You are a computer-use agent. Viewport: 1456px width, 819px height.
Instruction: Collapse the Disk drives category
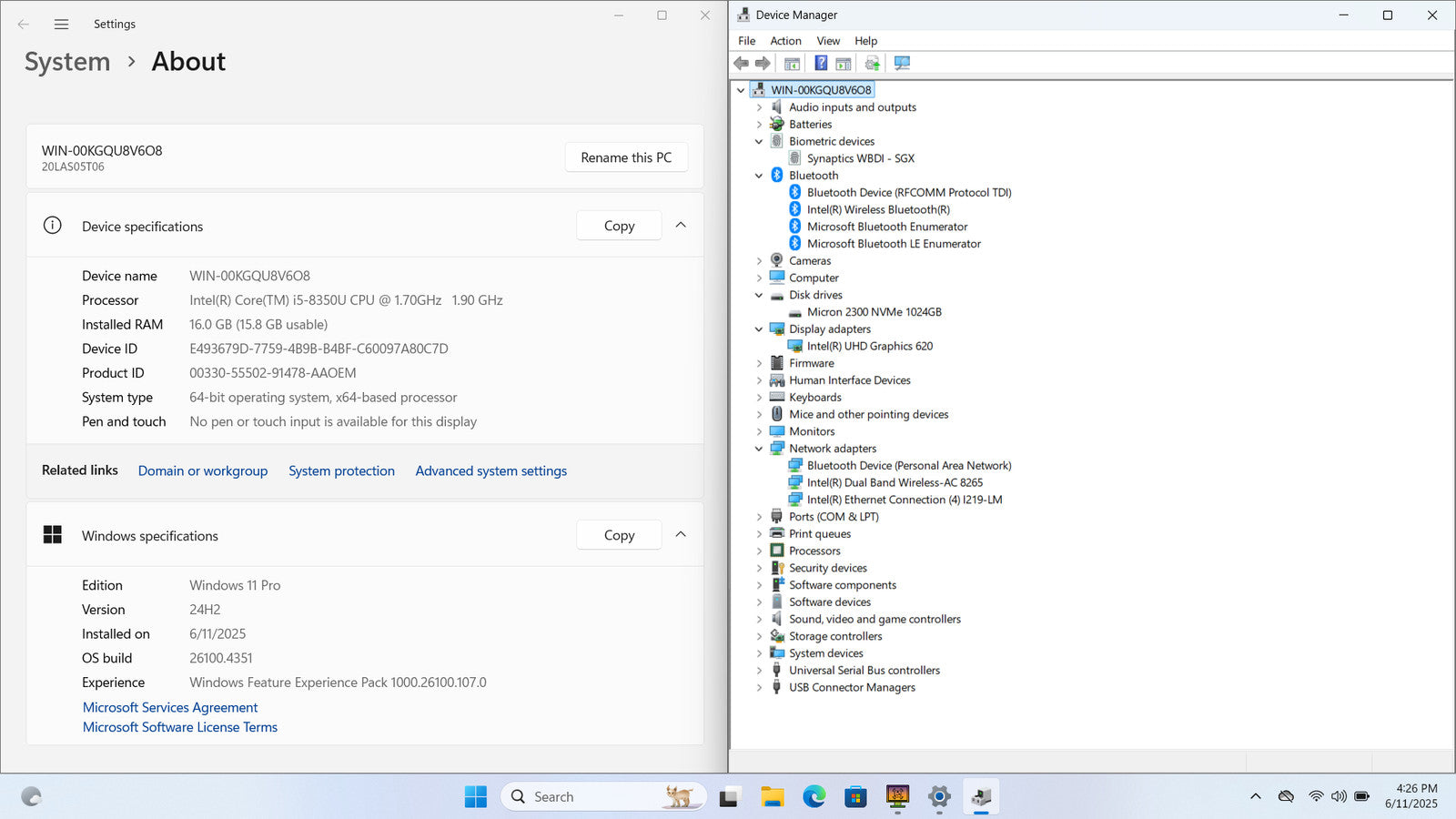click(759, 295)
